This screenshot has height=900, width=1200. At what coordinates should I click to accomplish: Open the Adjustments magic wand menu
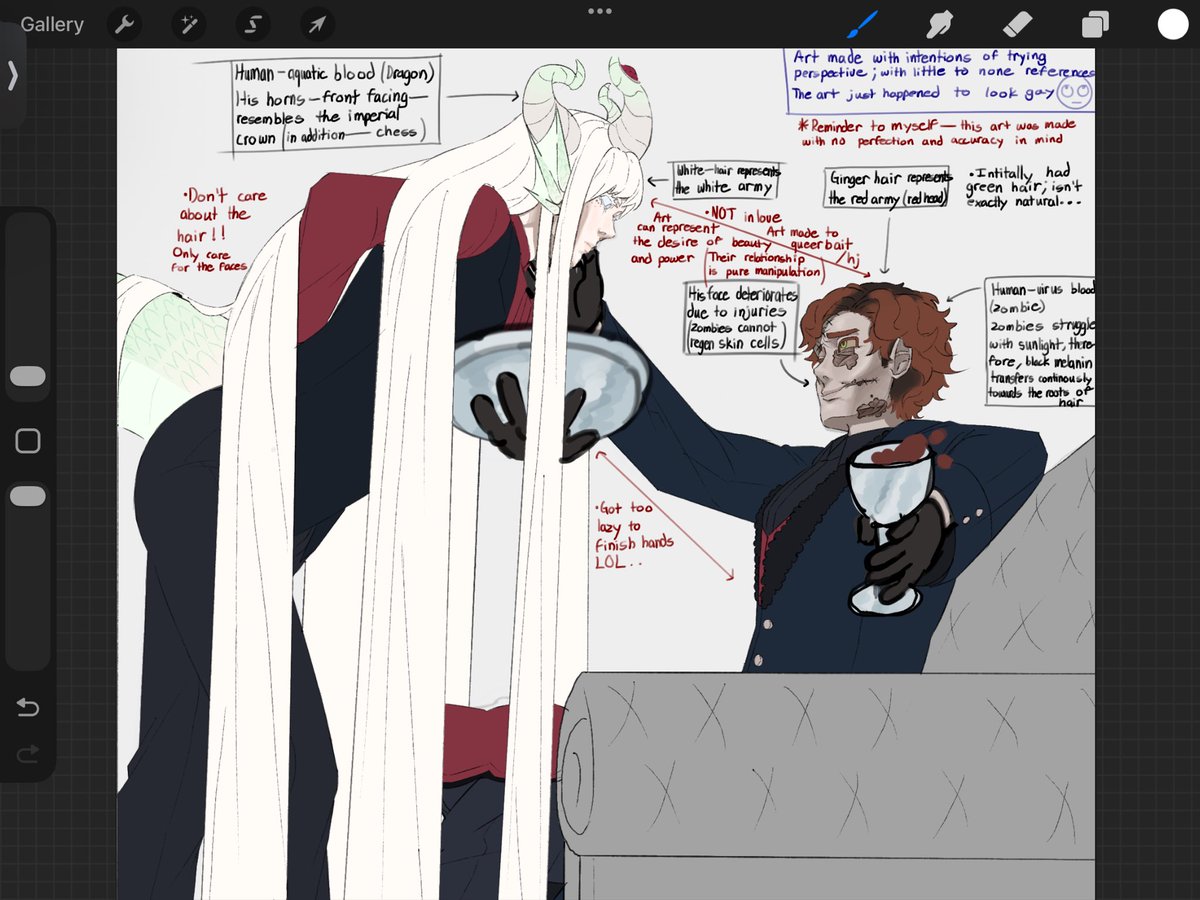click(x=187, y=24)
